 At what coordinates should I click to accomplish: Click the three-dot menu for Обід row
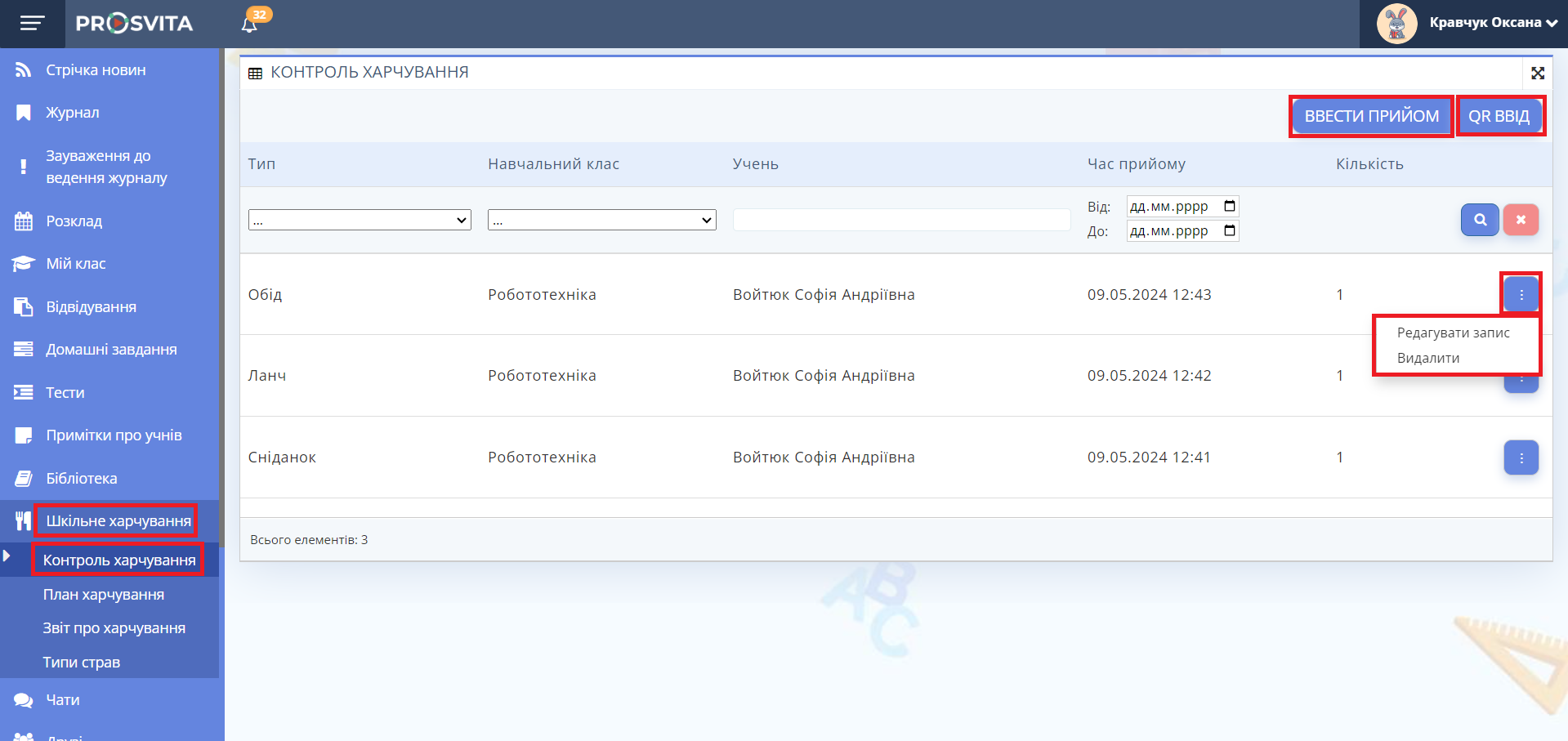[1521, 294]
